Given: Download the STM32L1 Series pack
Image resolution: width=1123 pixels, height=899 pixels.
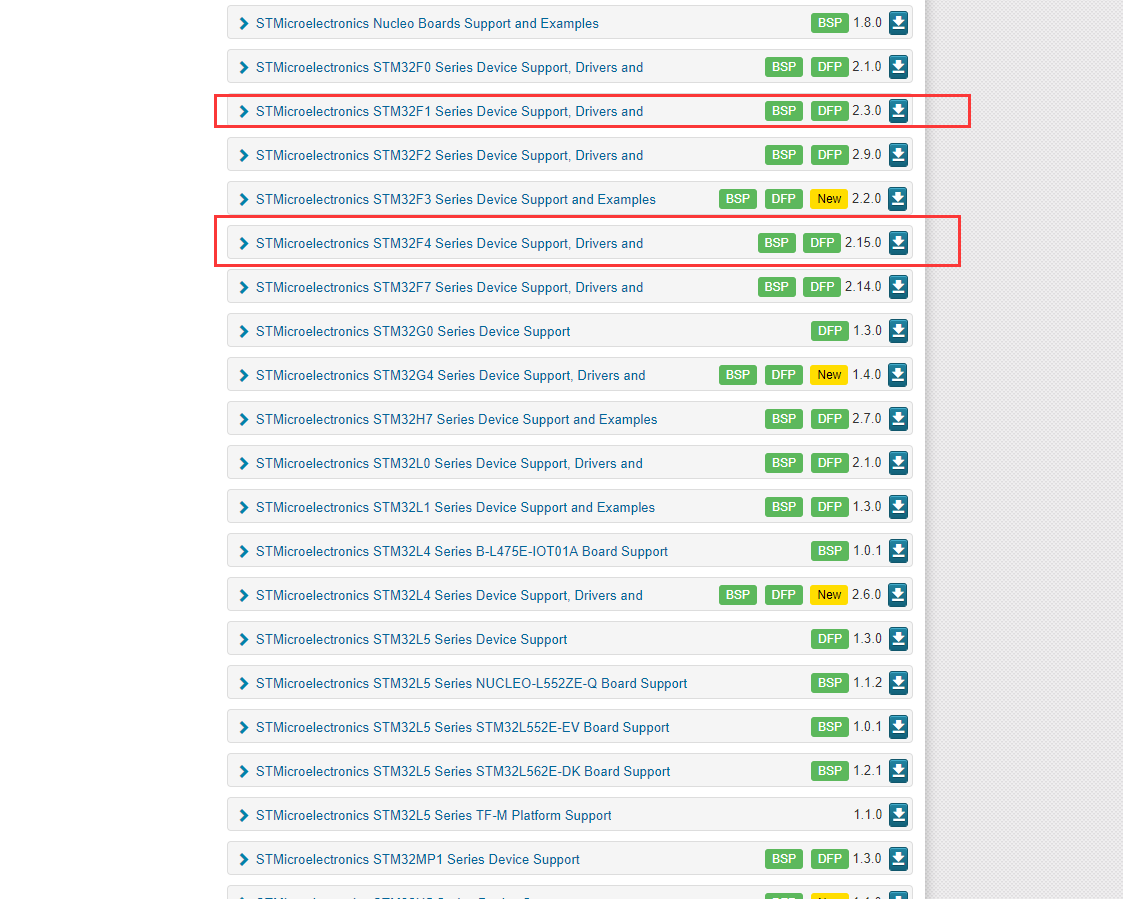Looking at the screenshot, I should pyautogui.click(x=898, y=506).
